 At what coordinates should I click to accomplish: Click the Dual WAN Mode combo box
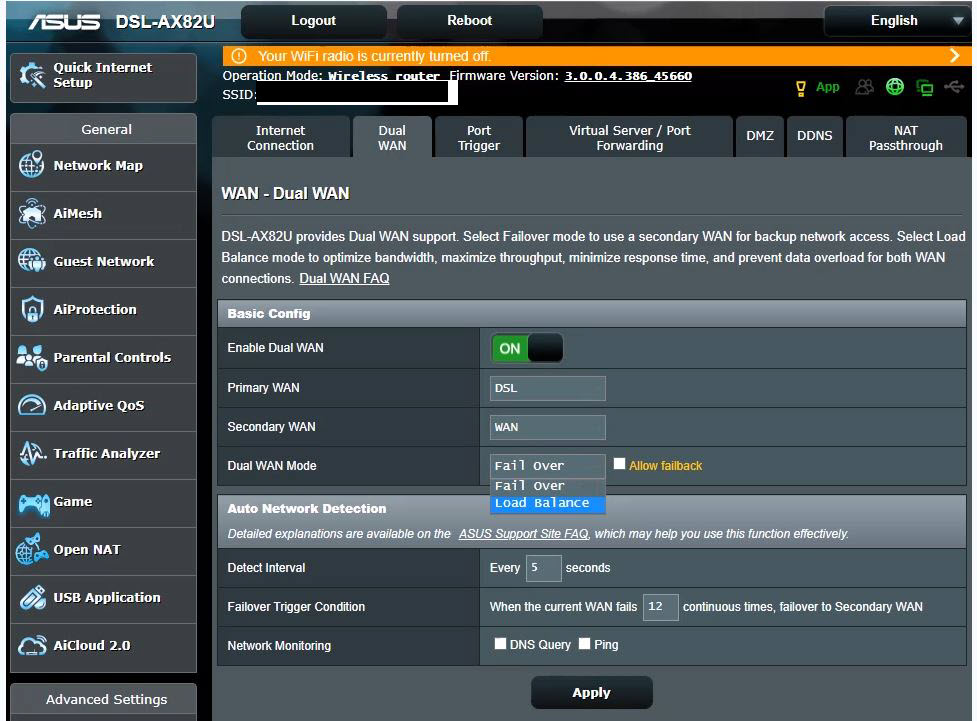pos(547,466)
